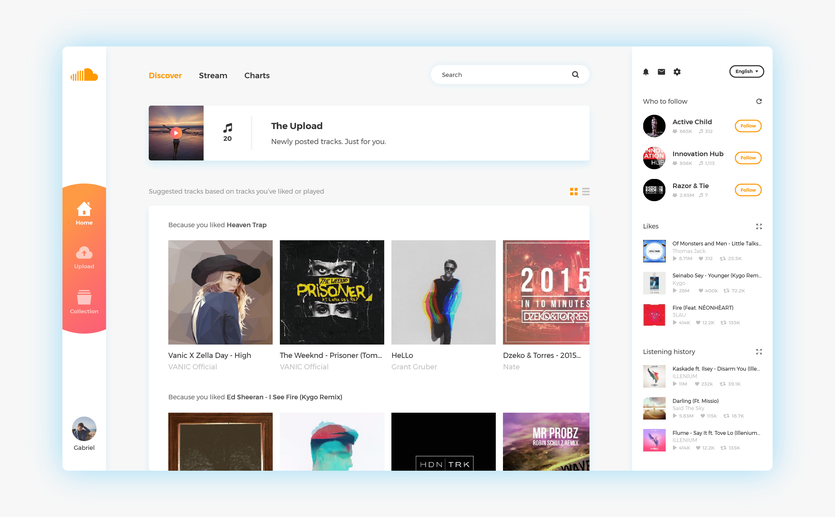The height and width of the screenshot is (517, 835).
Task: Expand the Listening history section
Action: coord(759,351)
